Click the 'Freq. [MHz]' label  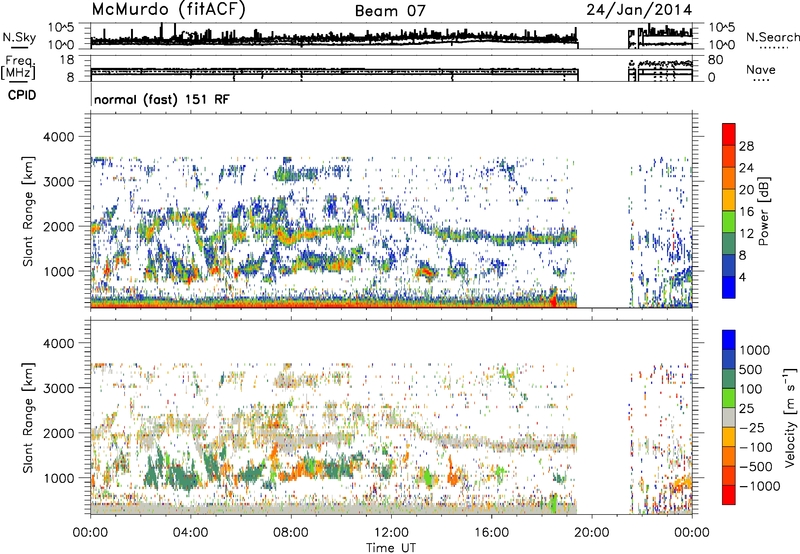pyautogui.click(x=19, y=68)
